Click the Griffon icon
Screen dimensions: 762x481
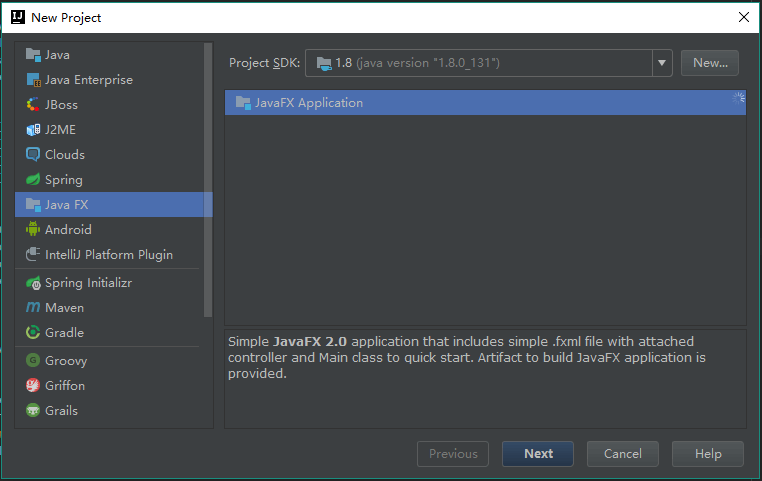33,386
